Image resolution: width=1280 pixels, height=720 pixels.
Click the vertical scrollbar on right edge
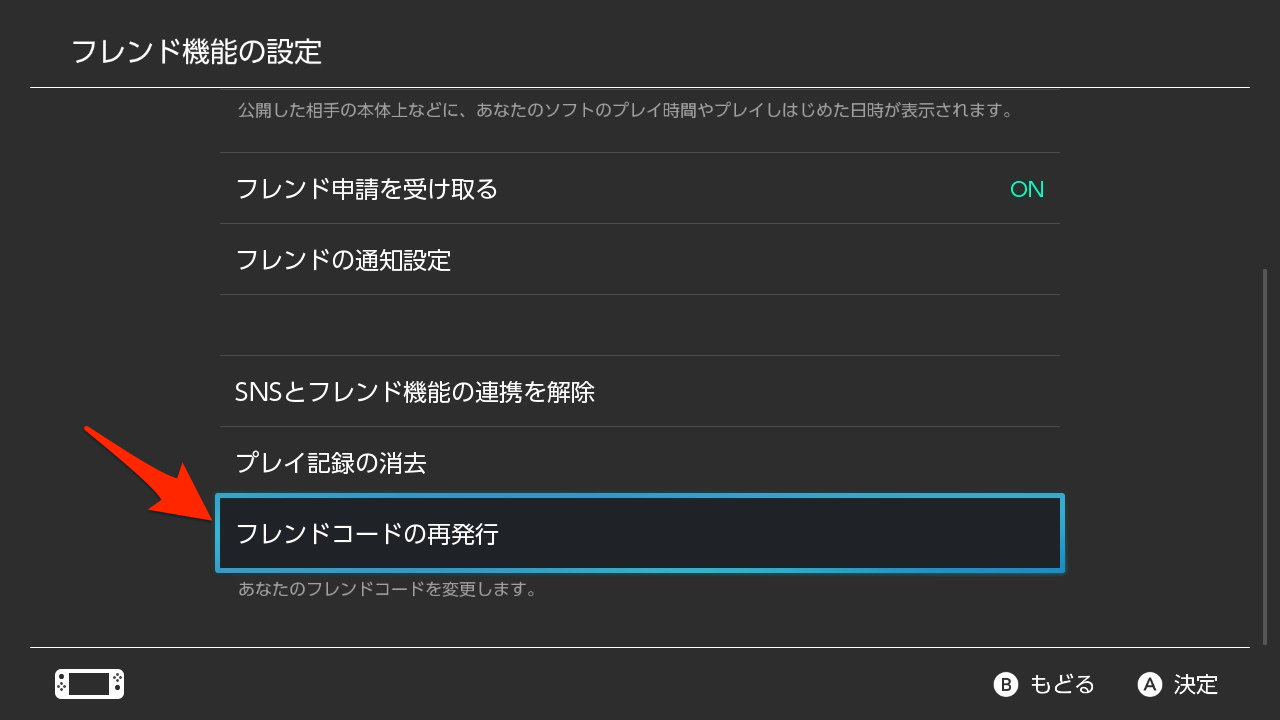[1265, 456]
